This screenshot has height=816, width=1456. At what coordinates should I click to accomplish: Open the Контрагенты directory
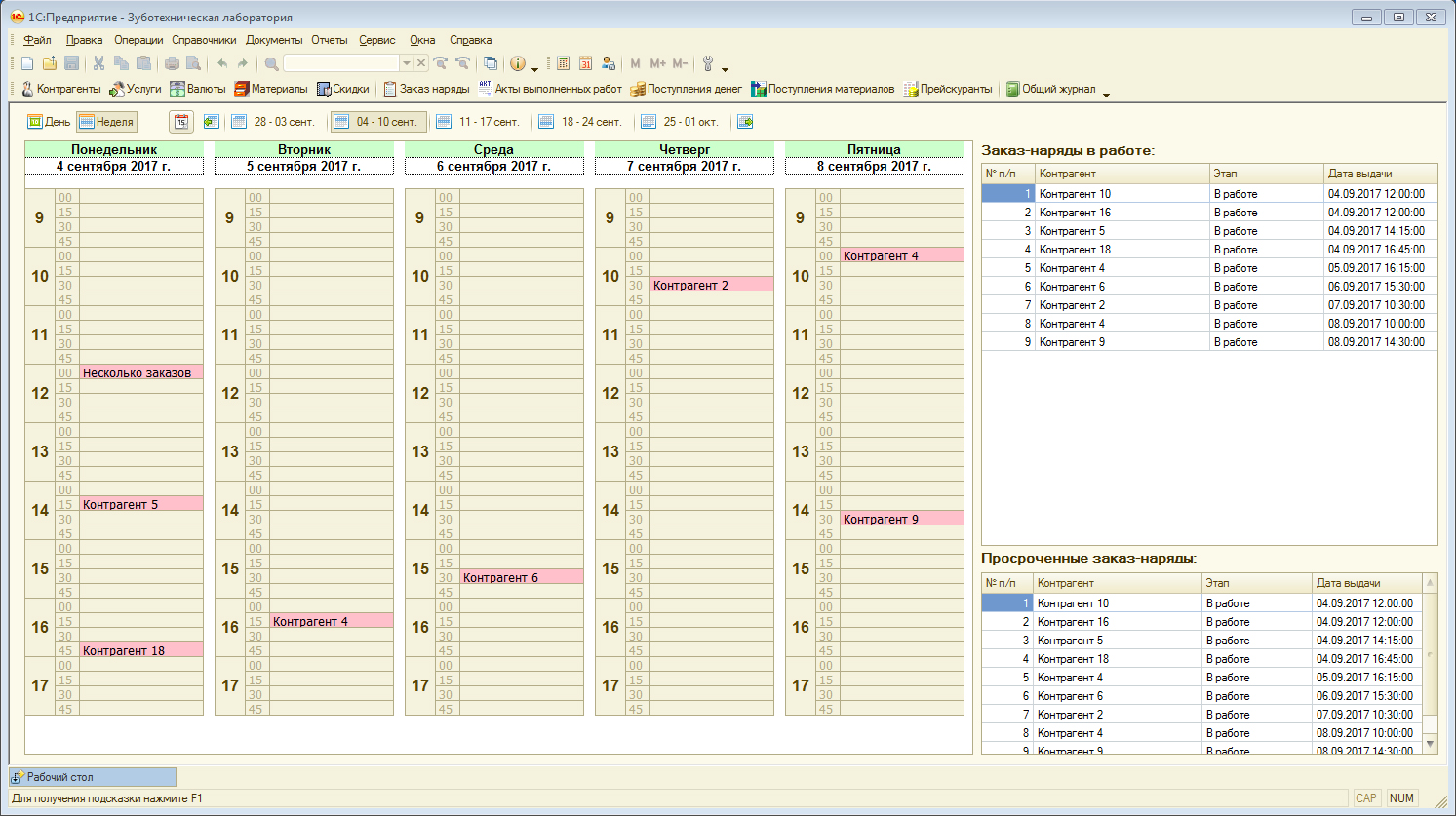60,89
